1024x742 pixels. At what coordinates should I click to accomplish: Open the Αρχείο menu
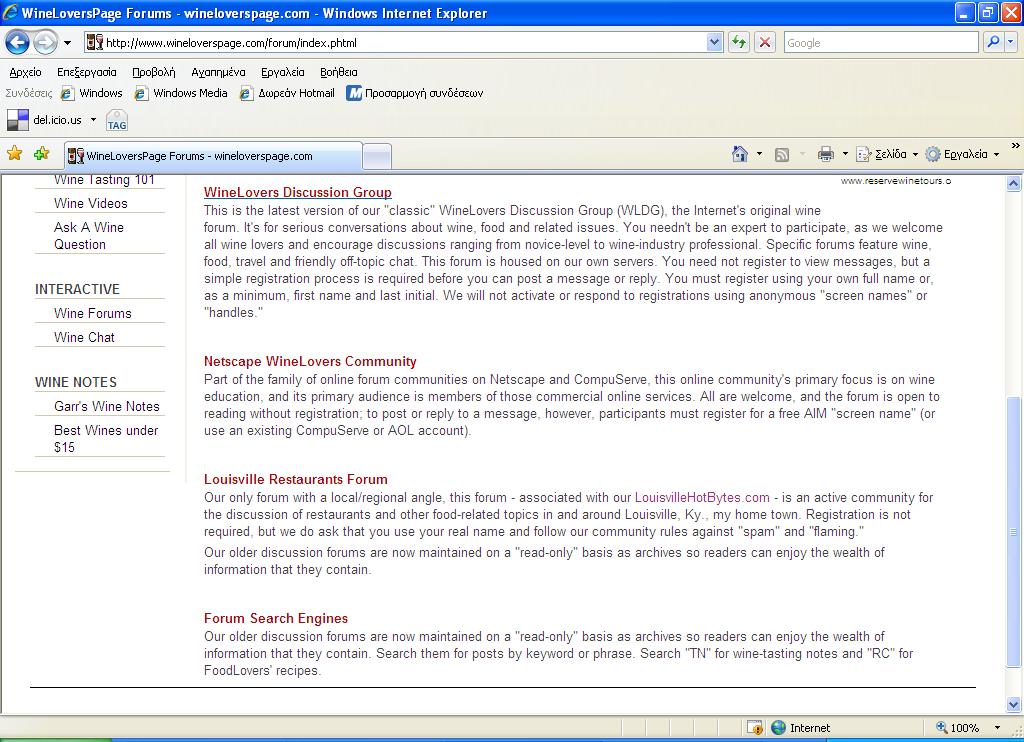coord(25,73)
